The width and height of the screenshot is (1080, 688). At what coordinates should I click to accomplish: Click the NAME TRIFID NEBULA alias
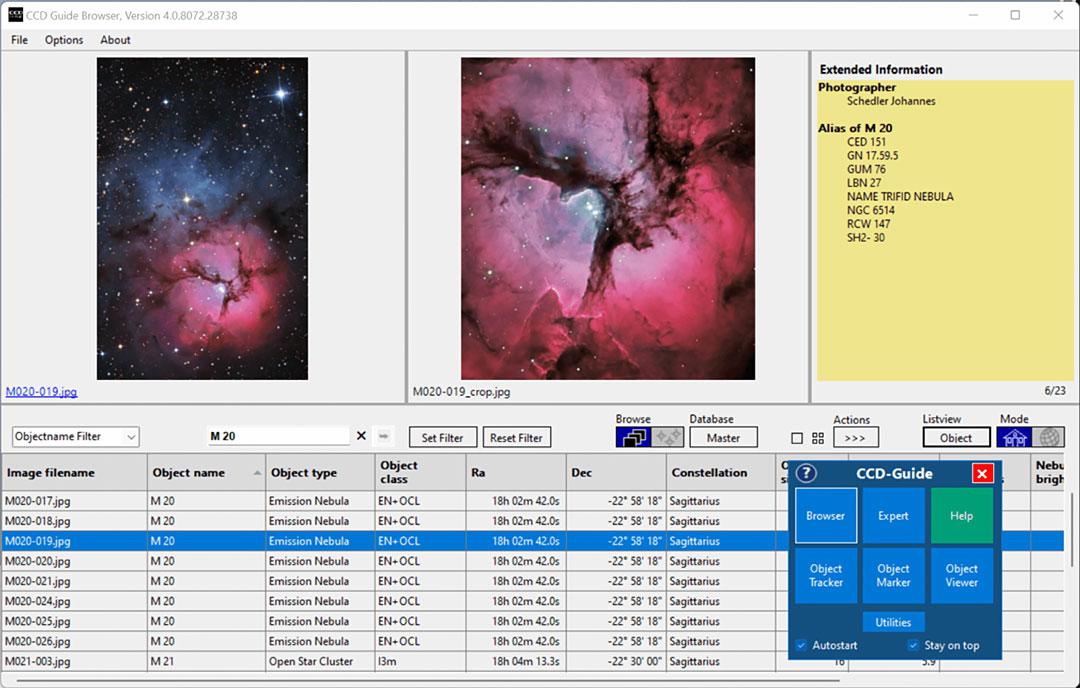900,196
